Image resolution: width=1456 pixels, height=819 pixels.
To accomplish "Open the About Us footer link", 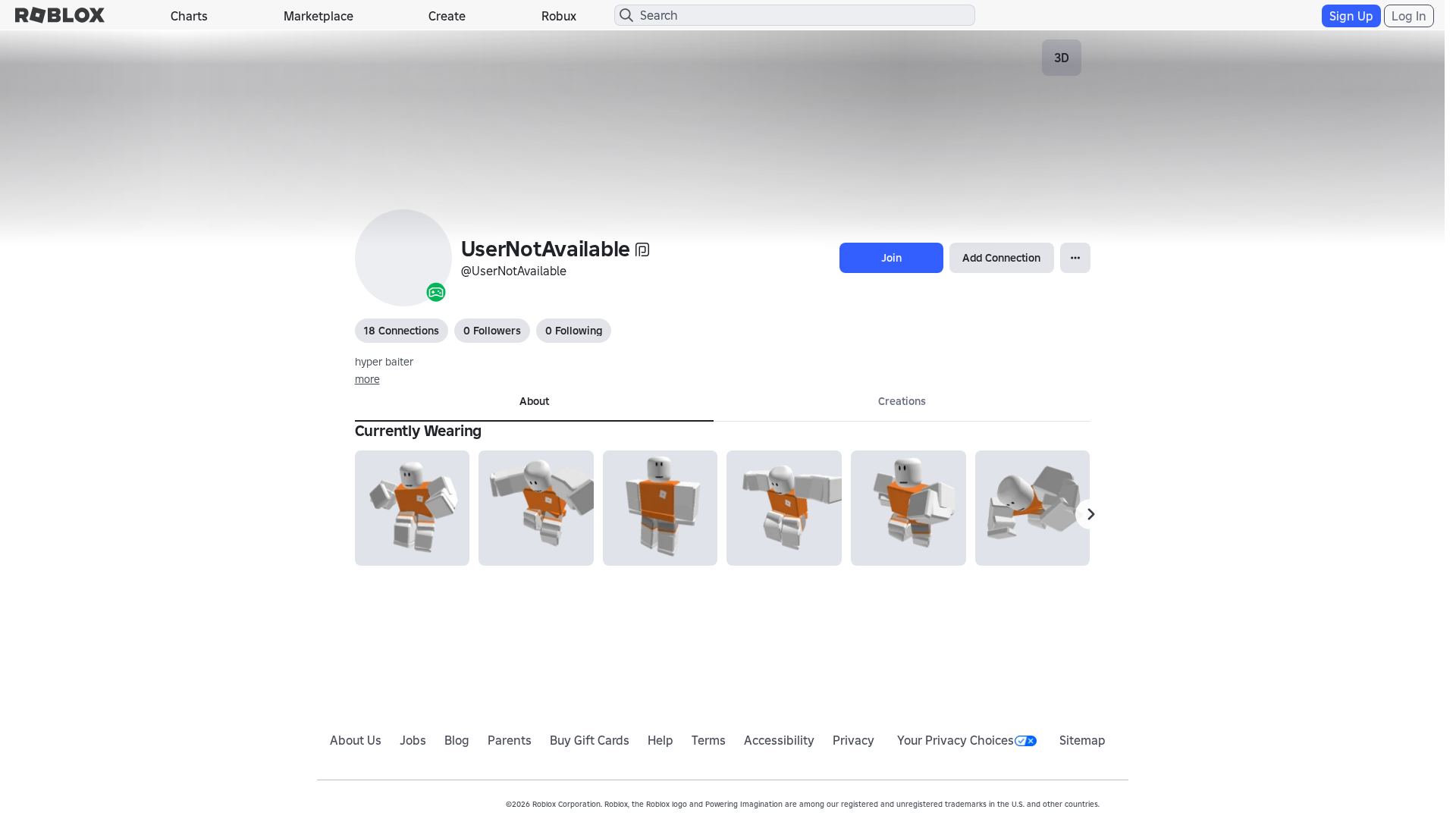I will 356,740.
